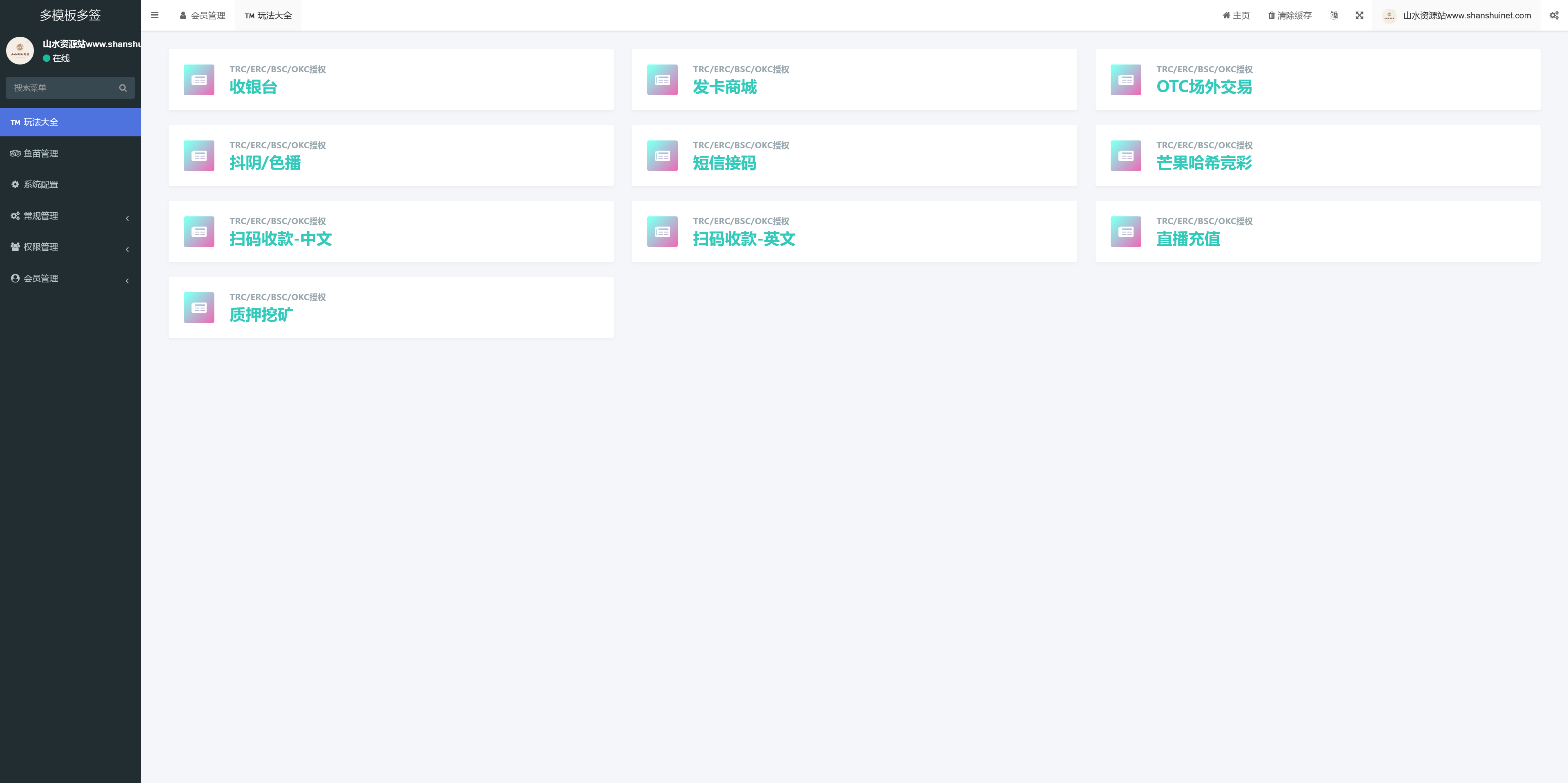Expand the 权限管理 sidebar menu
Screen dimensions: 1568x783
coord(70,247)
